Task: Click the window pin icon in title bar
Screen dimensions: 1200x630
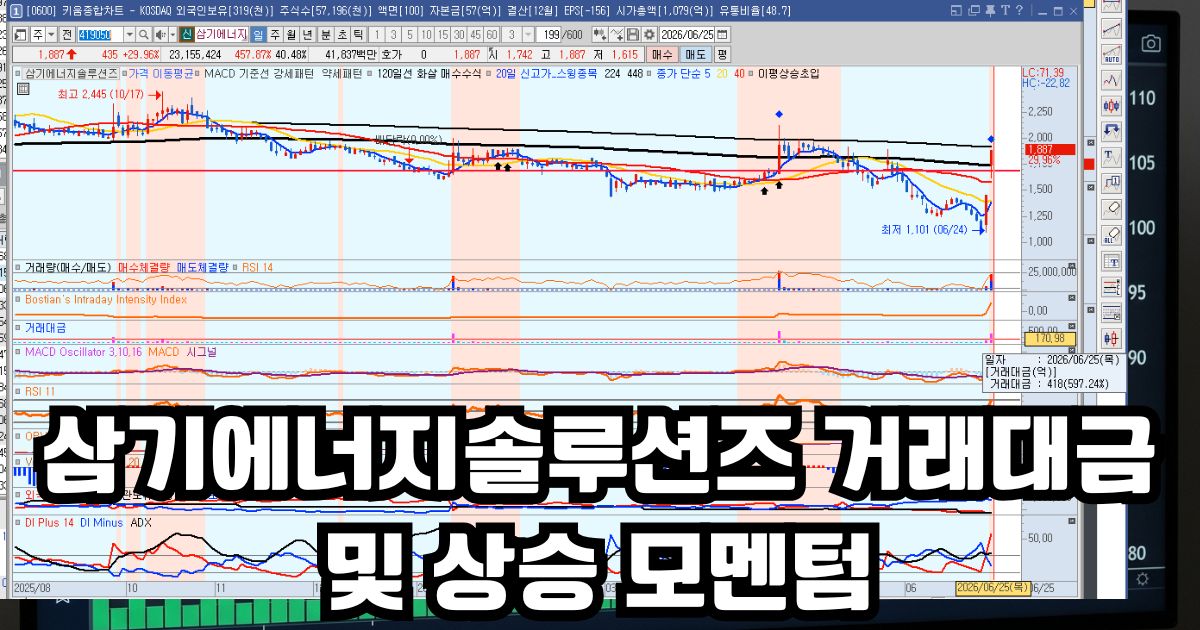Action: tap(990, 10)
